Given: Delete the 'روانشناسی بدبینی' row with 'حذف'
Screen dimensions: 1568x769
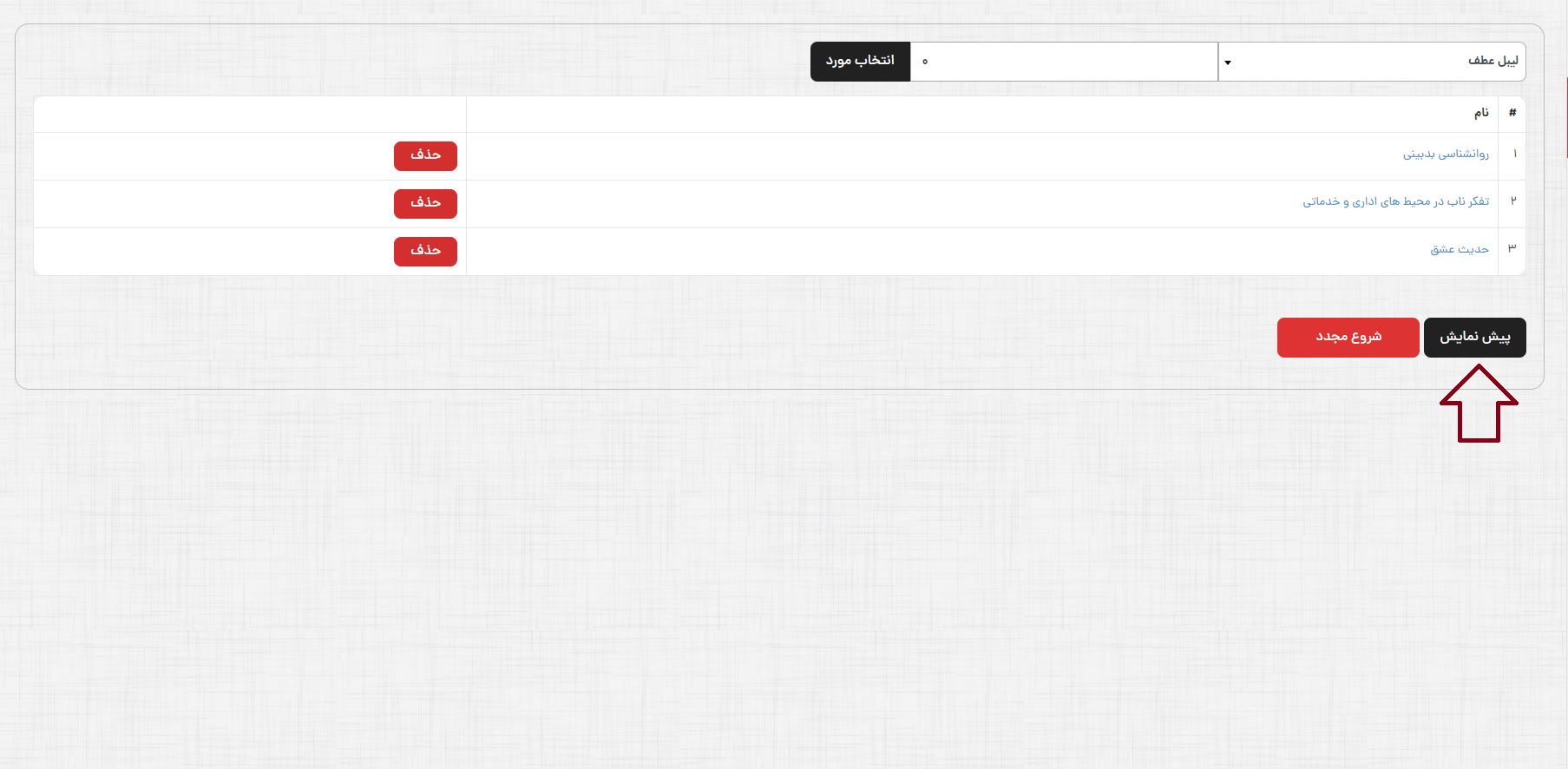Looking at the screenshot, I should click(425, 155).
